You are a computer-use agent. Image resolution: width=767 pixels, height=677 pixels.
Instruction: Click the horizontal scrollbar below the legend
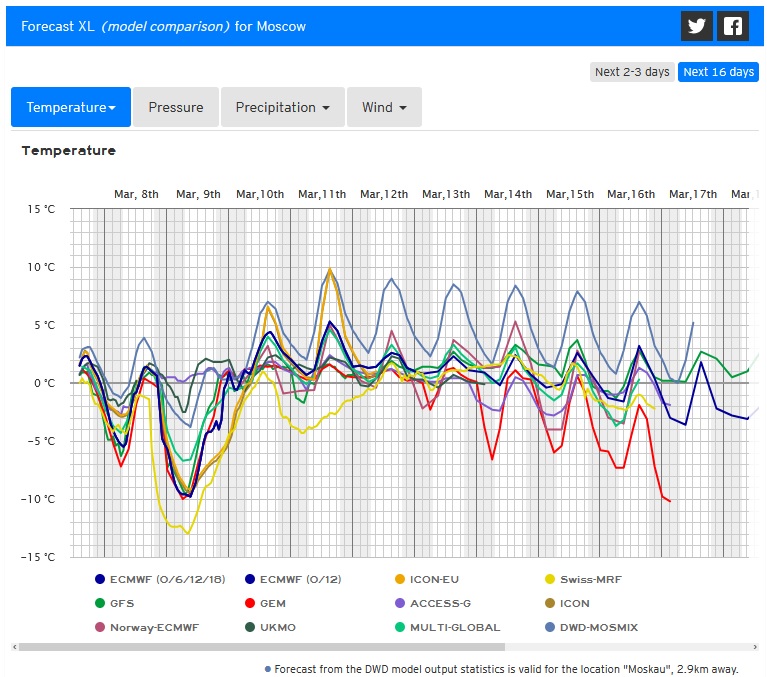(262, 647)
